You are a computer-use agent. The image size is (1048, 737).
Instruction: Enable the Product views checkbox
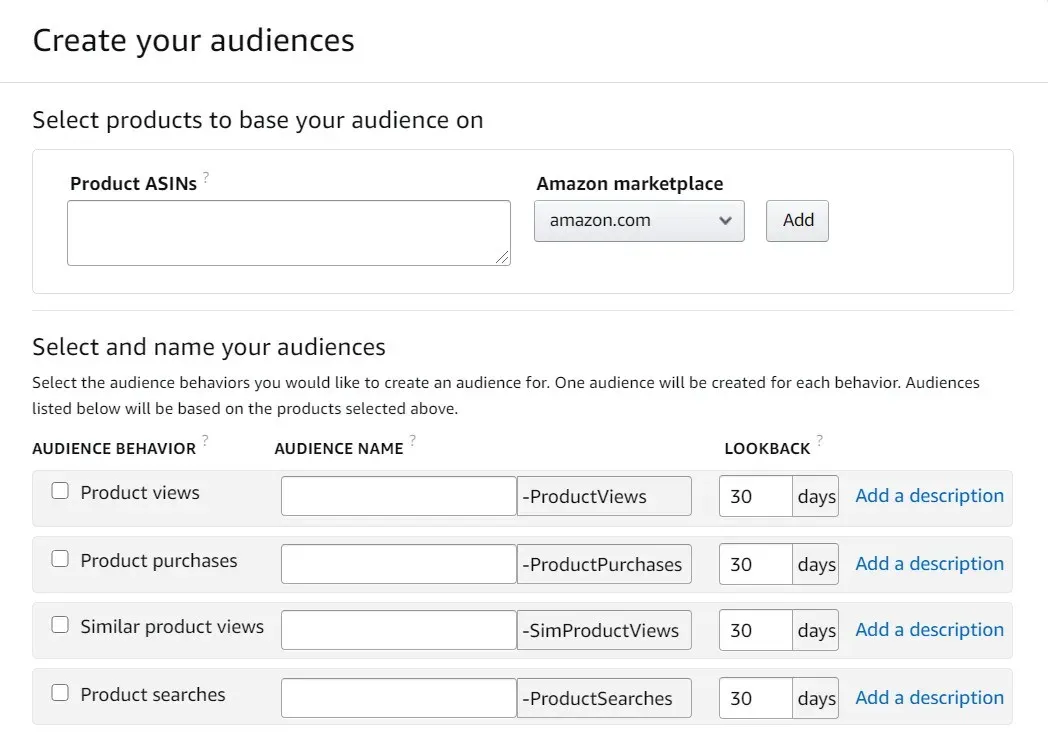(x=60, y=491)
